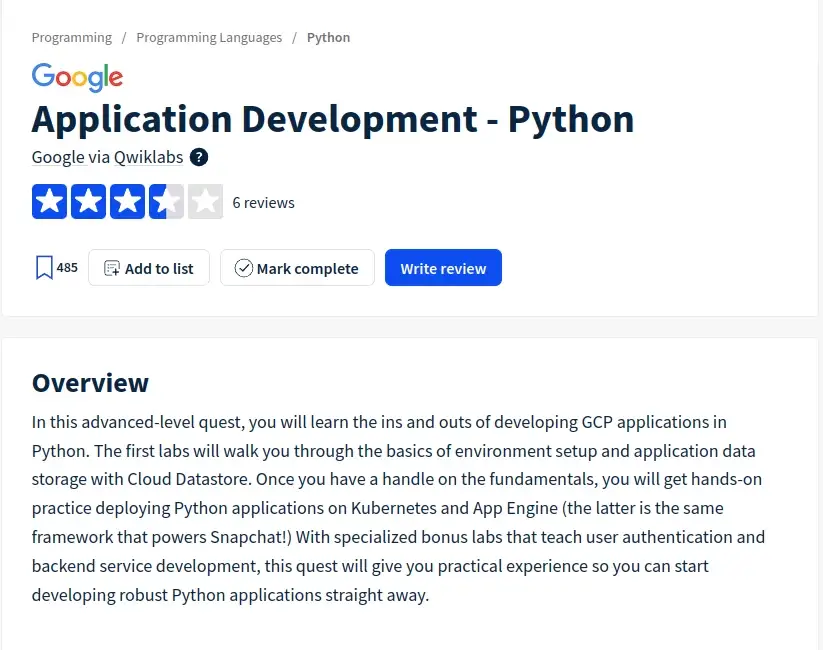Bookmark the course with the bookmark icon

coord(44,268)
